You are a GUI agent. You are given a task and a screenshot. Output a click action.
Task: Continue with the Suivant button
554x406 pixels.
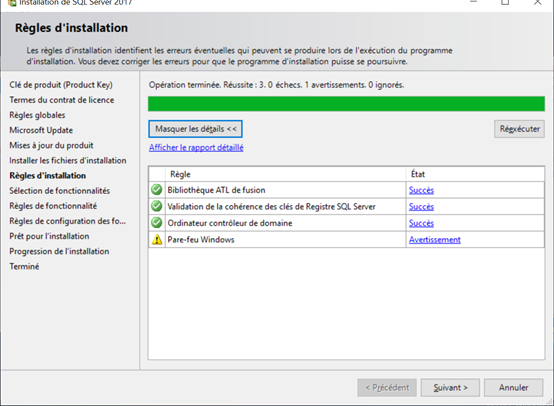point(450,388)
